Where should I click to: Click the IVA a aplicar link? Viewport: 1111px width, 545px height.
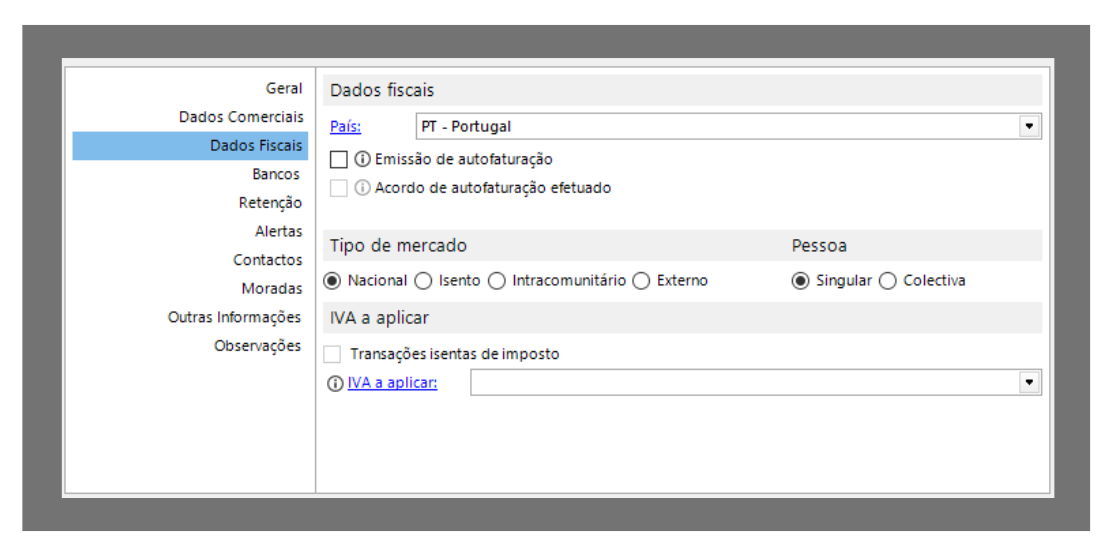coord(392,383)
